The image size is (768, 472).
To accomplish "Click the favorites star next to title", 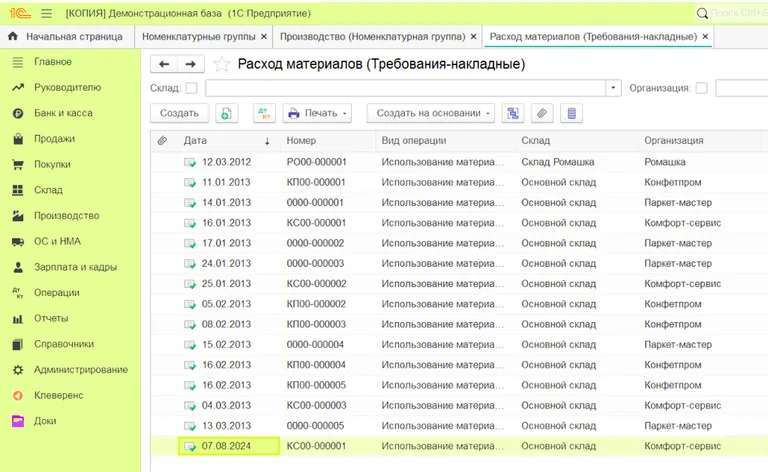I will 222,64.
